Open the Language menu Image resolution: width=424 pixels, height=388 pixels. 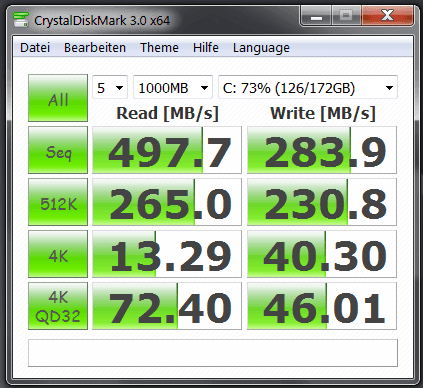[261, 48]
